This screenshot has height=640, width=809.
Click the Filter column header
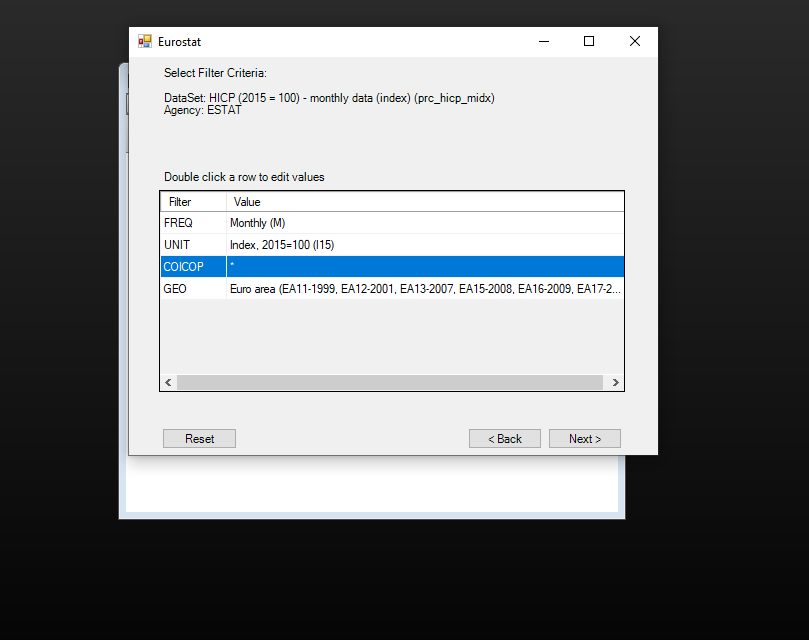180,202
